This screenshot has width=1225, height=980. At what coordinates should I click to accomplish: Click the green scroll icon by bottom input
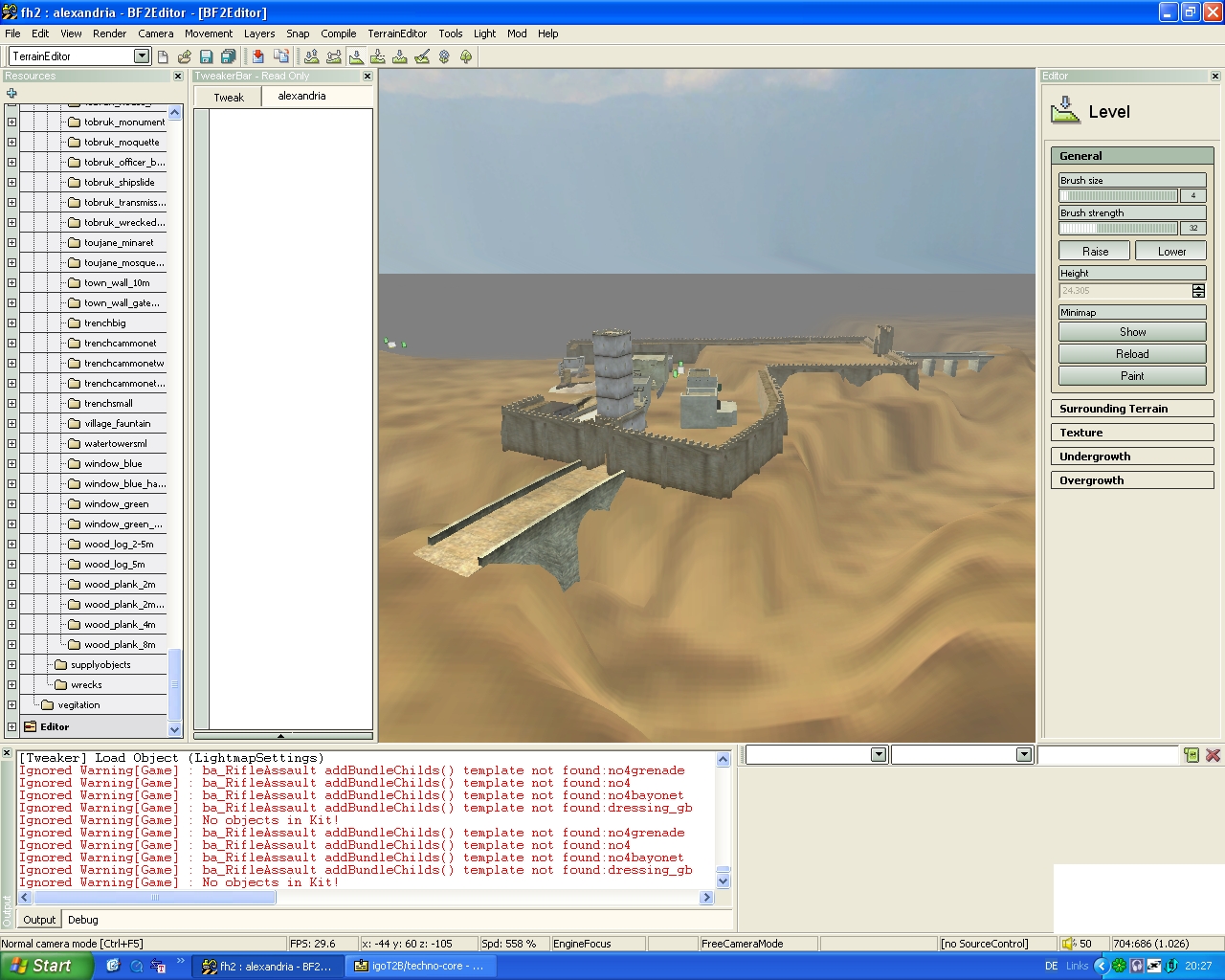1192,755
